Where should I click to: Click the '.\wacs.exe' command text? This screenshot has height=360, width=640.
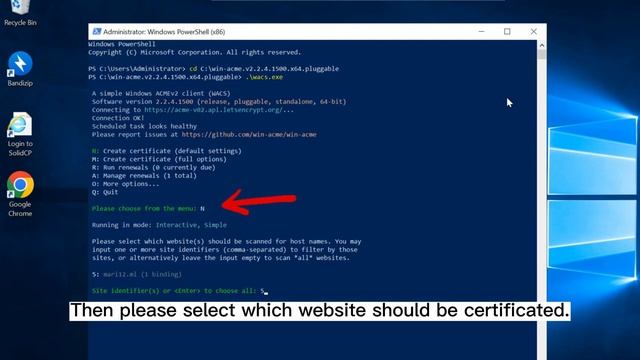264,77
